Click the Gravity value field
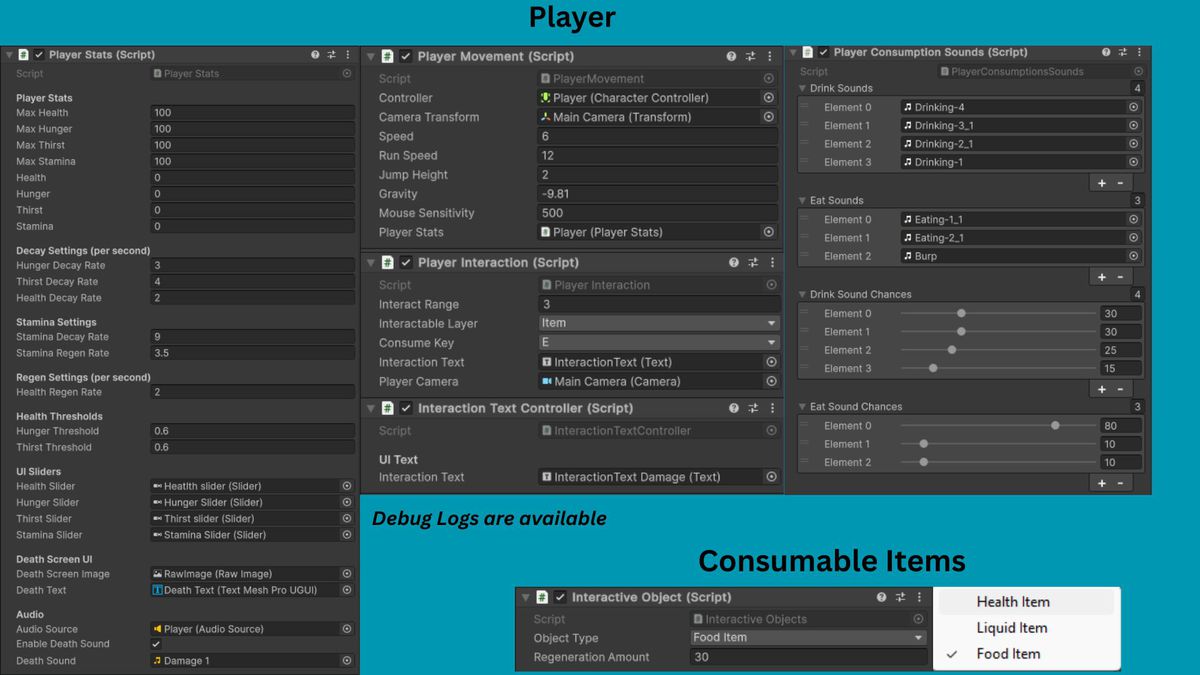The height and width of the screenshot is (675, 1200). tap(658, 194)
